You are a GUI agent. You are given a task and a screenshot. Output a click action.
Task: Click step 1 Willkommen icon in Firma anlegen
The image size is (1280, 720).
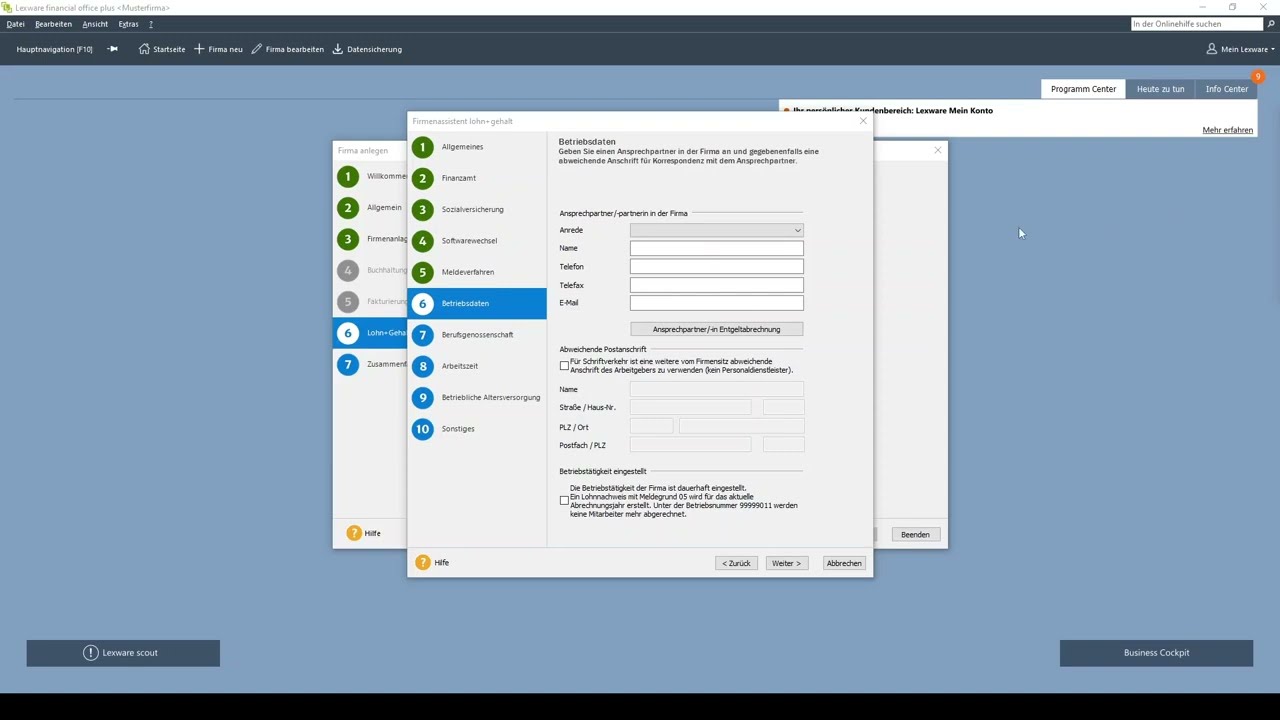[348, 176]
